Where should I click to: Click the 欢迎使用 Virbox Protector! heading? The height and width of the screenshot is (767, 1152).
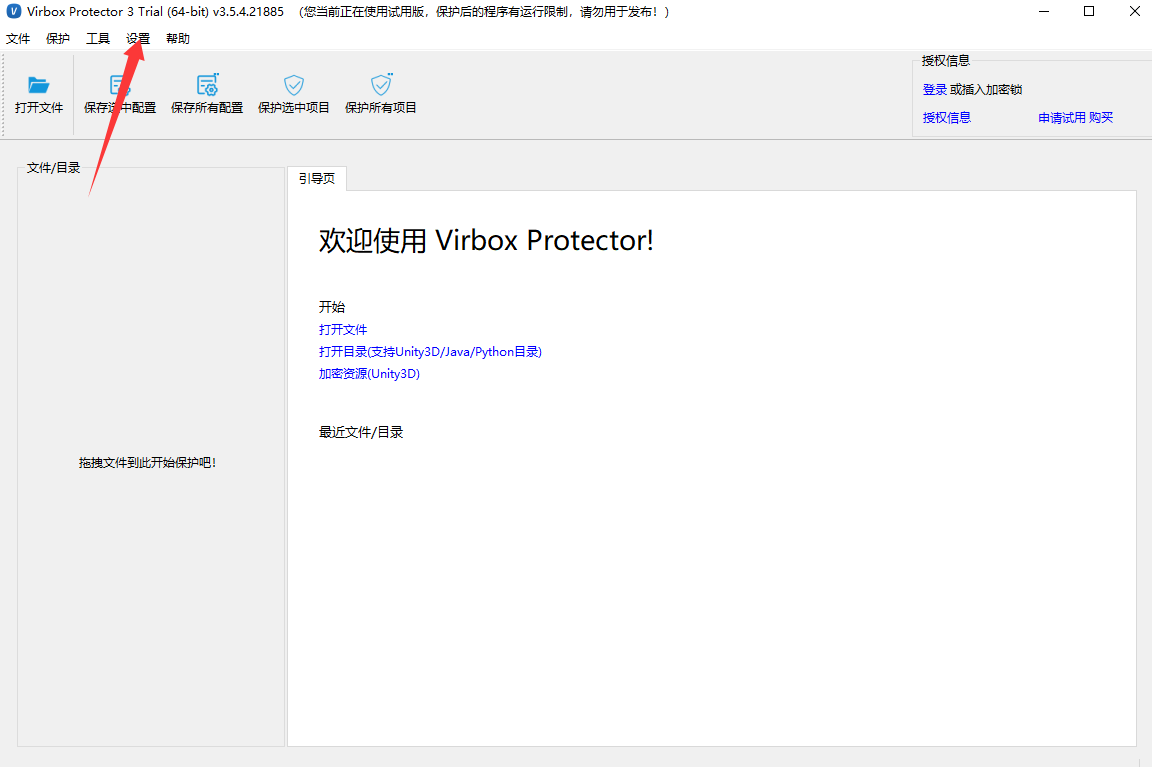[x=486, y=240]
